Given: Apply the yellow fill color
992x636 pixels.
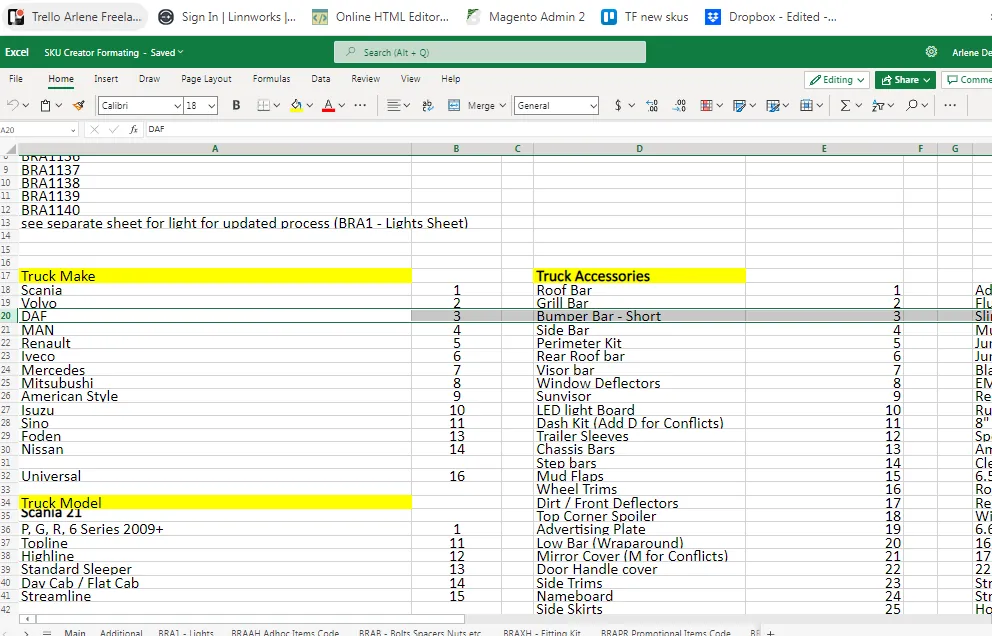Looking at the screenshot, I should (296, 106).
